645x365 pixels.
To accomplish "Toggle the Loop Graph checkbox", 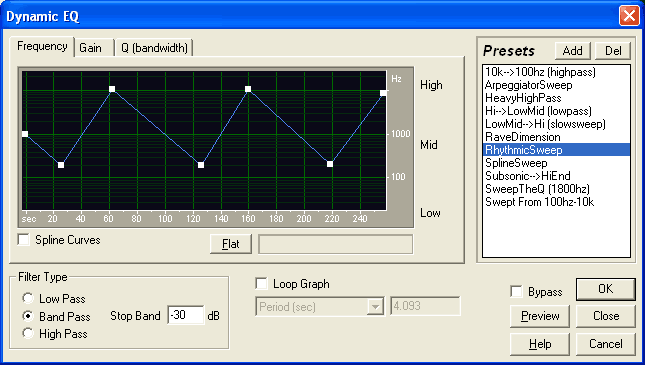I will (x=261, y=284).
